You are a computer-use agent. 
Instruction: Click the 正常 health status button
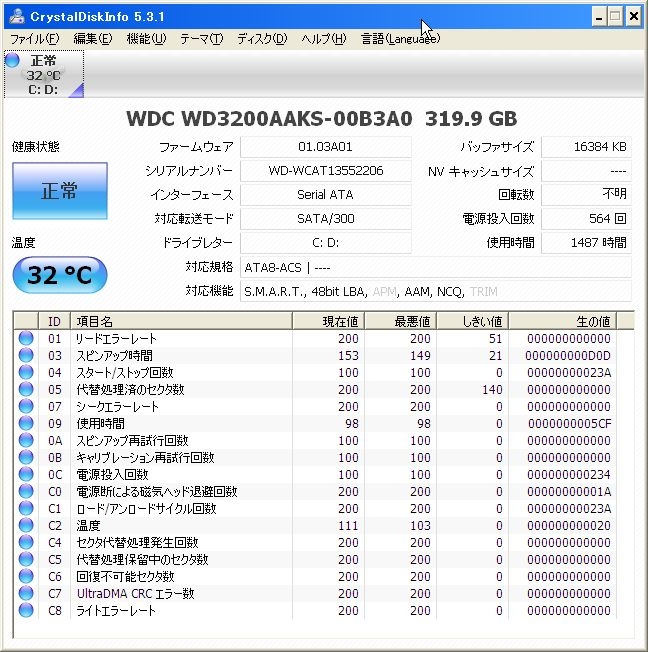coord(60,191)
